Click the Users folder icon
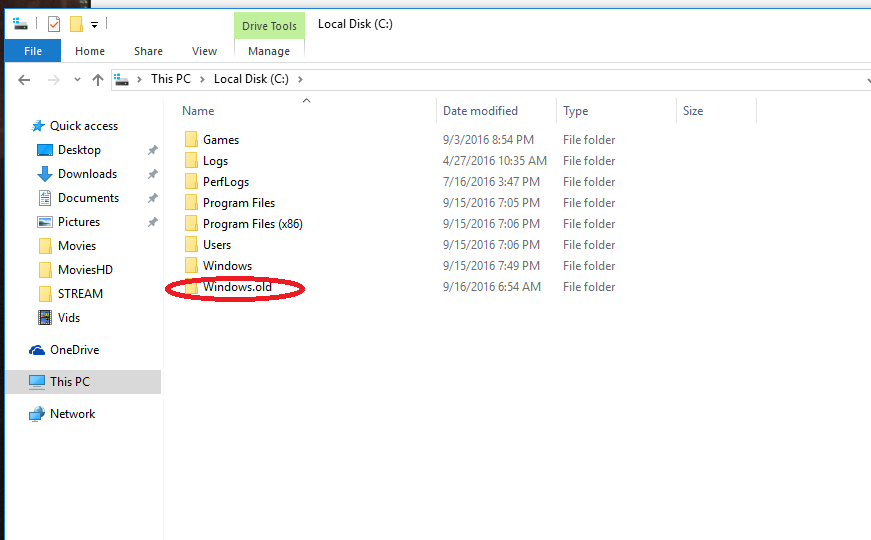Viewport: 871px width, 540px height. click(x=191, y=244)
